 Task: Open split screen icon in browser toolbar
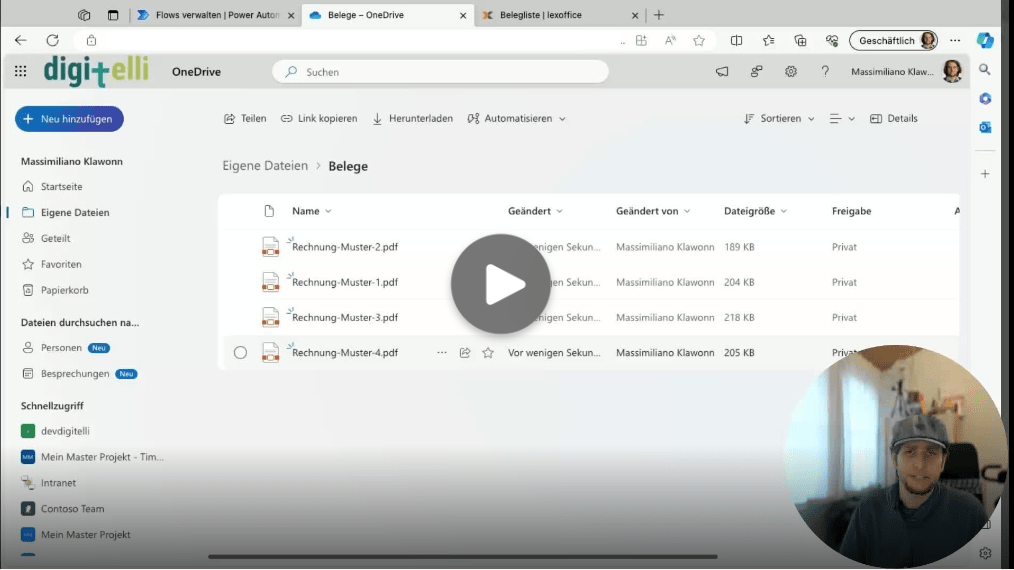(x=736, y=40)
